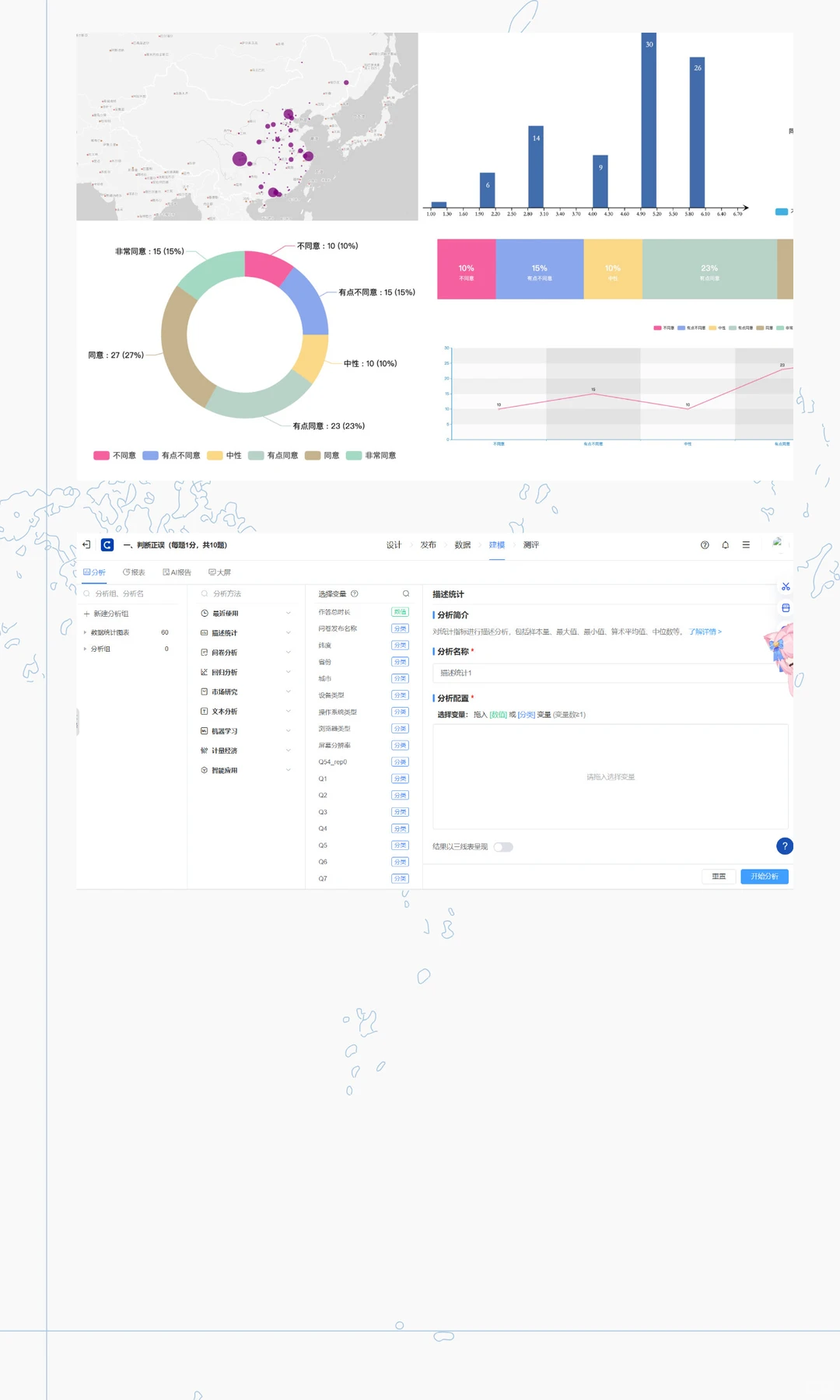
Task: Click the yellow 中性 legend swatch under donut
Action: (215, 456)
